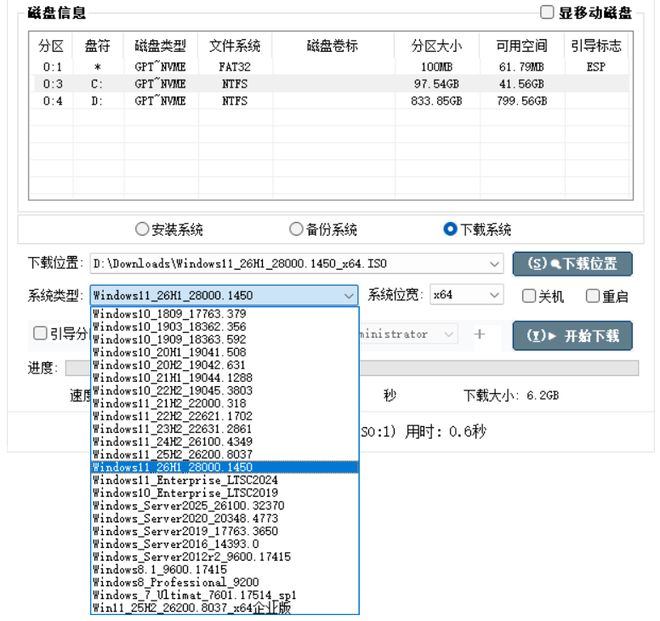
Task: Click the 下载大小 6.2GB value
Action: pyautogui.click(x=543, y=395)
